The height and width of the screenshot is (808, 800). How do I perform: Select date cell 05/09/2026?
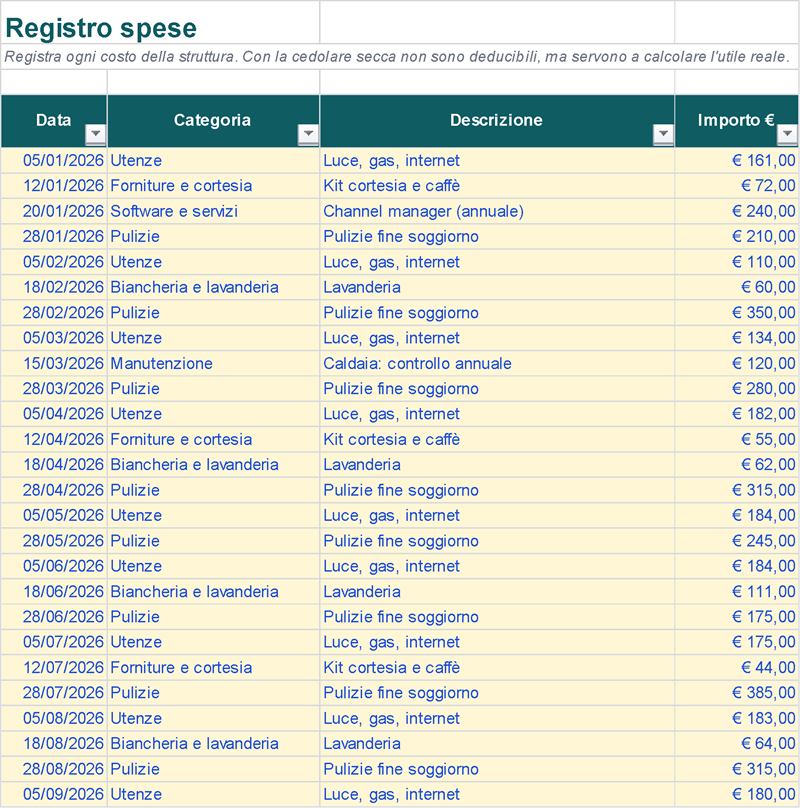(x=54, y=794)
